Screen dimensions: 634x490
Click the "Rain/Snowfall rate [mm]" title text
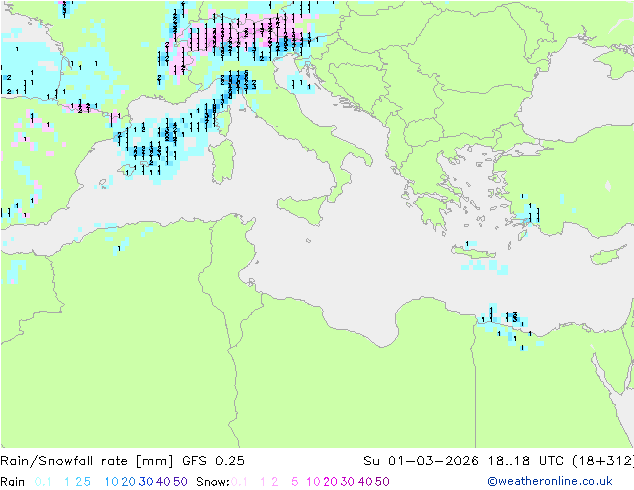(87, 461)
